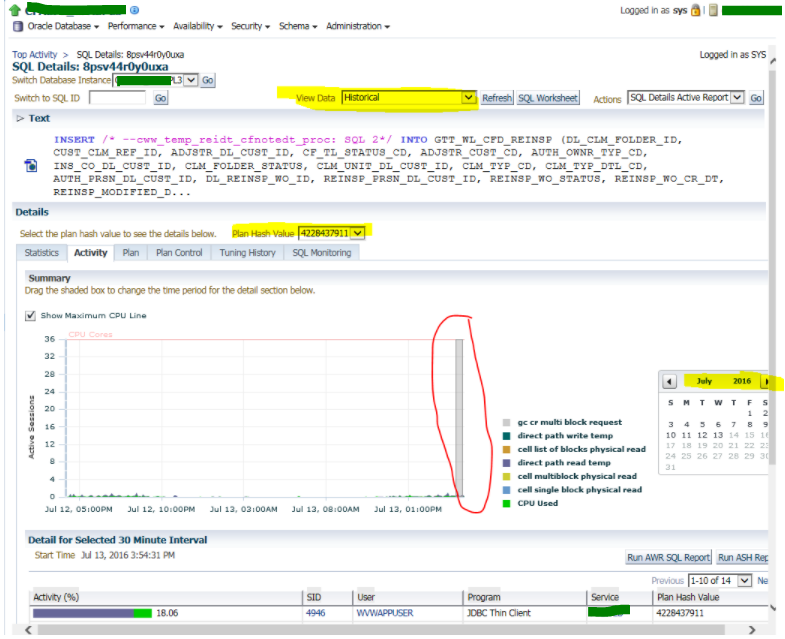Click Go next to Switch Database Instance
Viewport: 785px width, 639px height.
coord(208,80)
